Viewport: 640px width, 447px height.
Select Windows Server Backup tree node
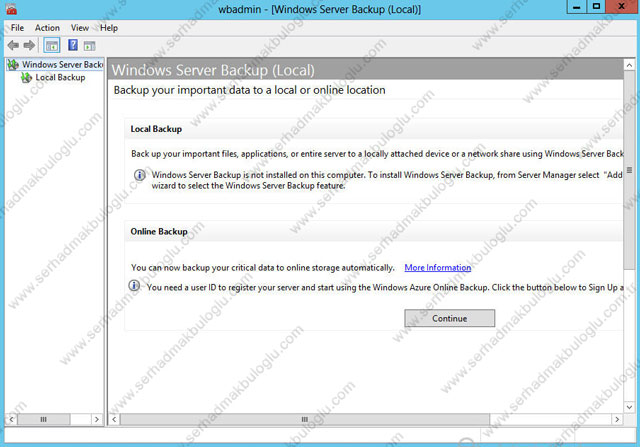55,64
